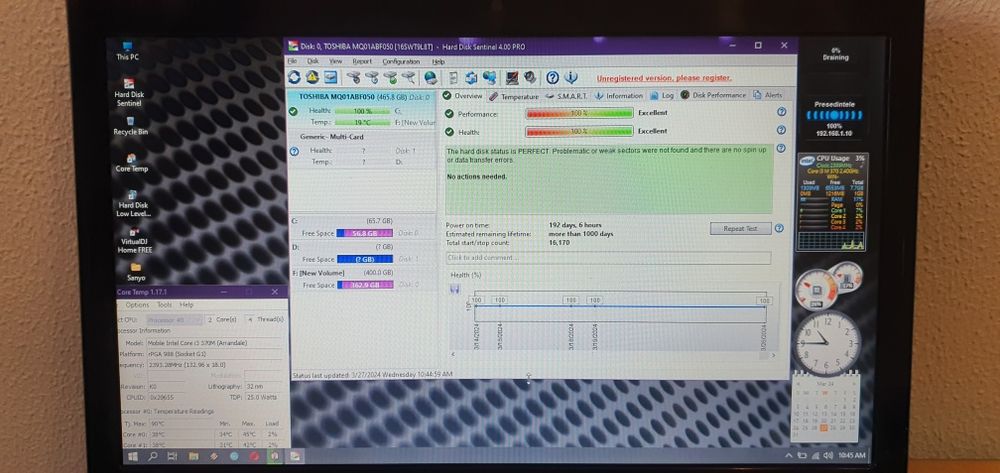Open the Configuration menu
This screenshot has width=1000, height=473.
(x=401, y=61)
